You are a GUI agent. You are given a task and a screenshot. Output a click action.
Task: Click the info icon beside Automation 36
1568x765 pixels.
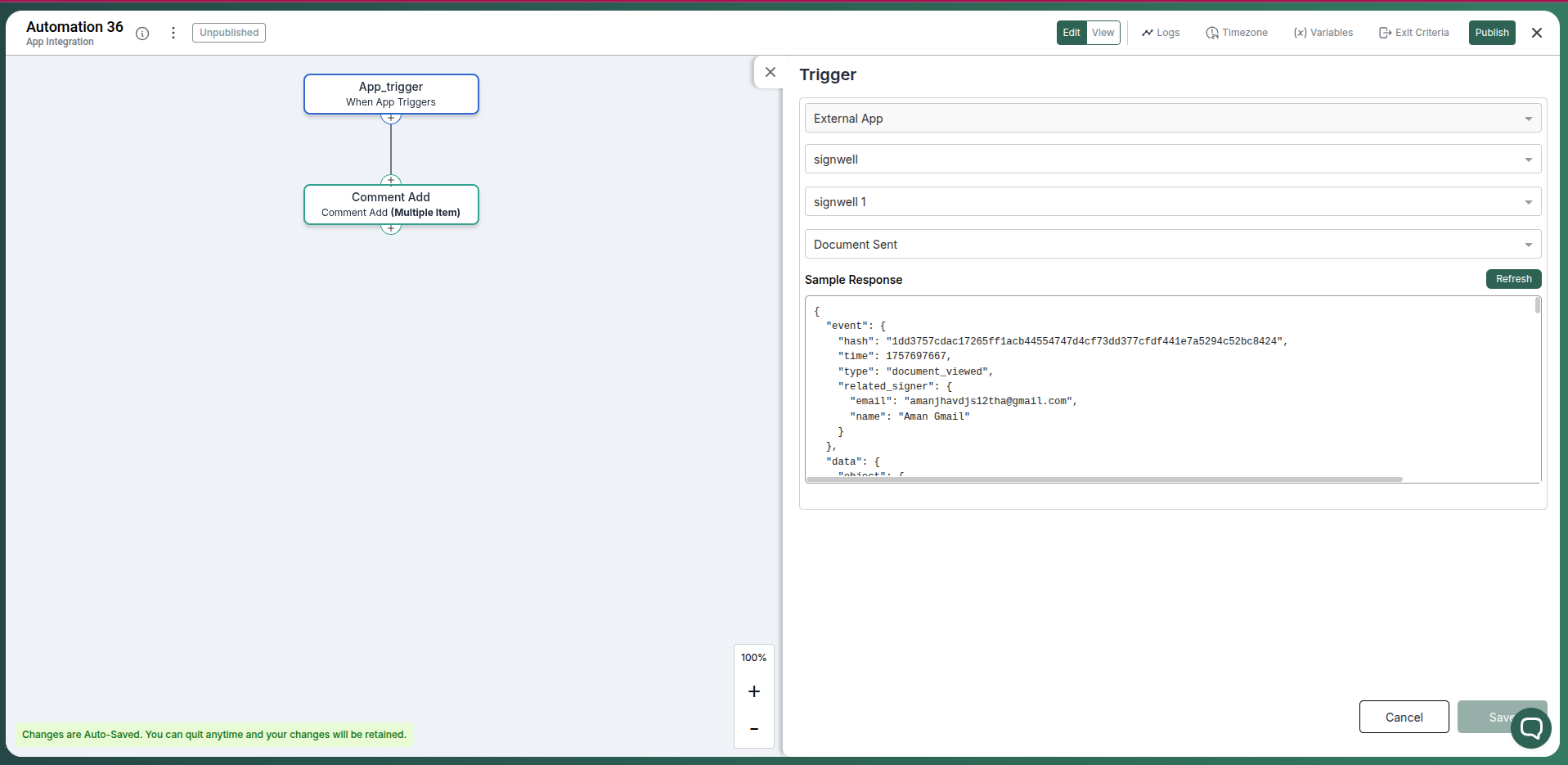click(143, 34)
